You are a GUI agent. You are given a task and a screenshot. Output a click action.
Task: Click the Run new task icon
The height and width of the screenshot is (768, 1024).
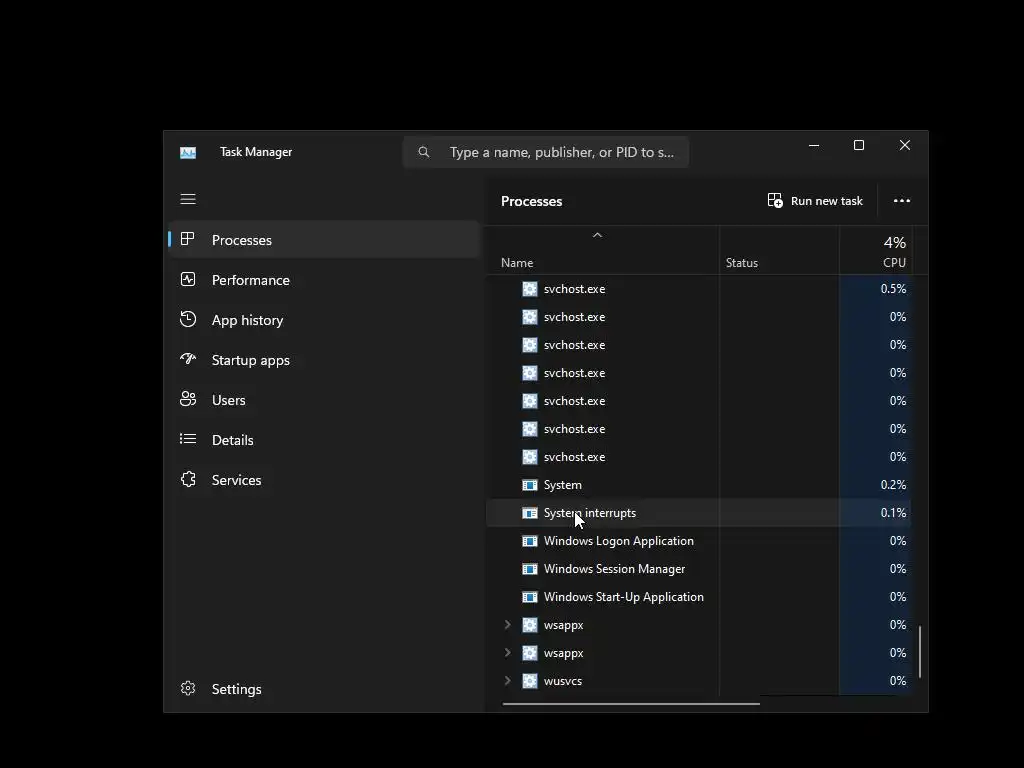tap(775, 200)
